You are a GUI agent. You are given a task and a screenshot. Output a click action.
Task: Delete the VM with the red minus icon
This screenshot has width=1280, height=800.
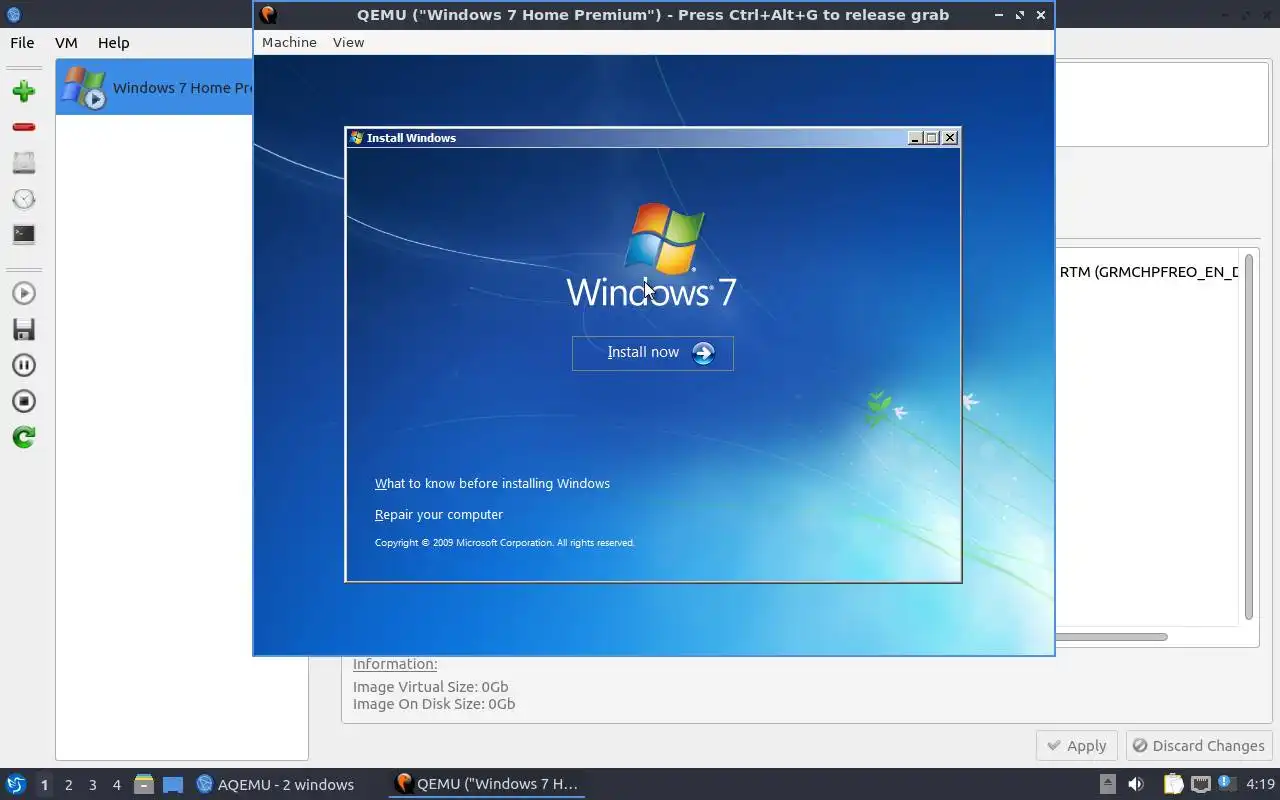24,127
